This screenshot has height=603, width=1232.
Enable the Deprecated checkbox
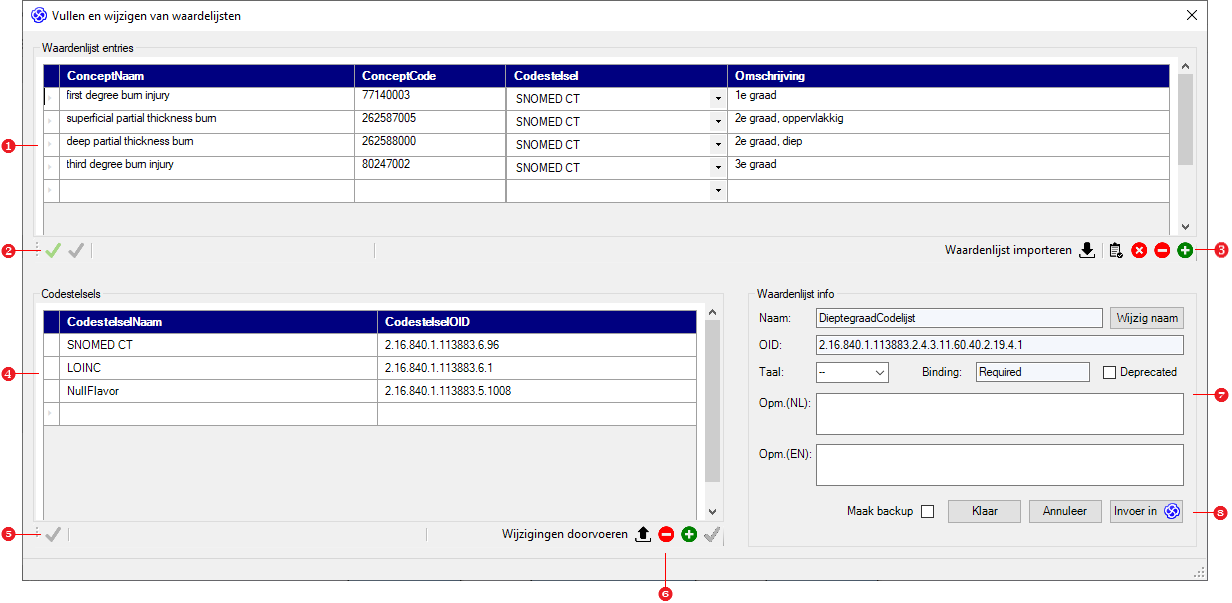(1109, 372)
